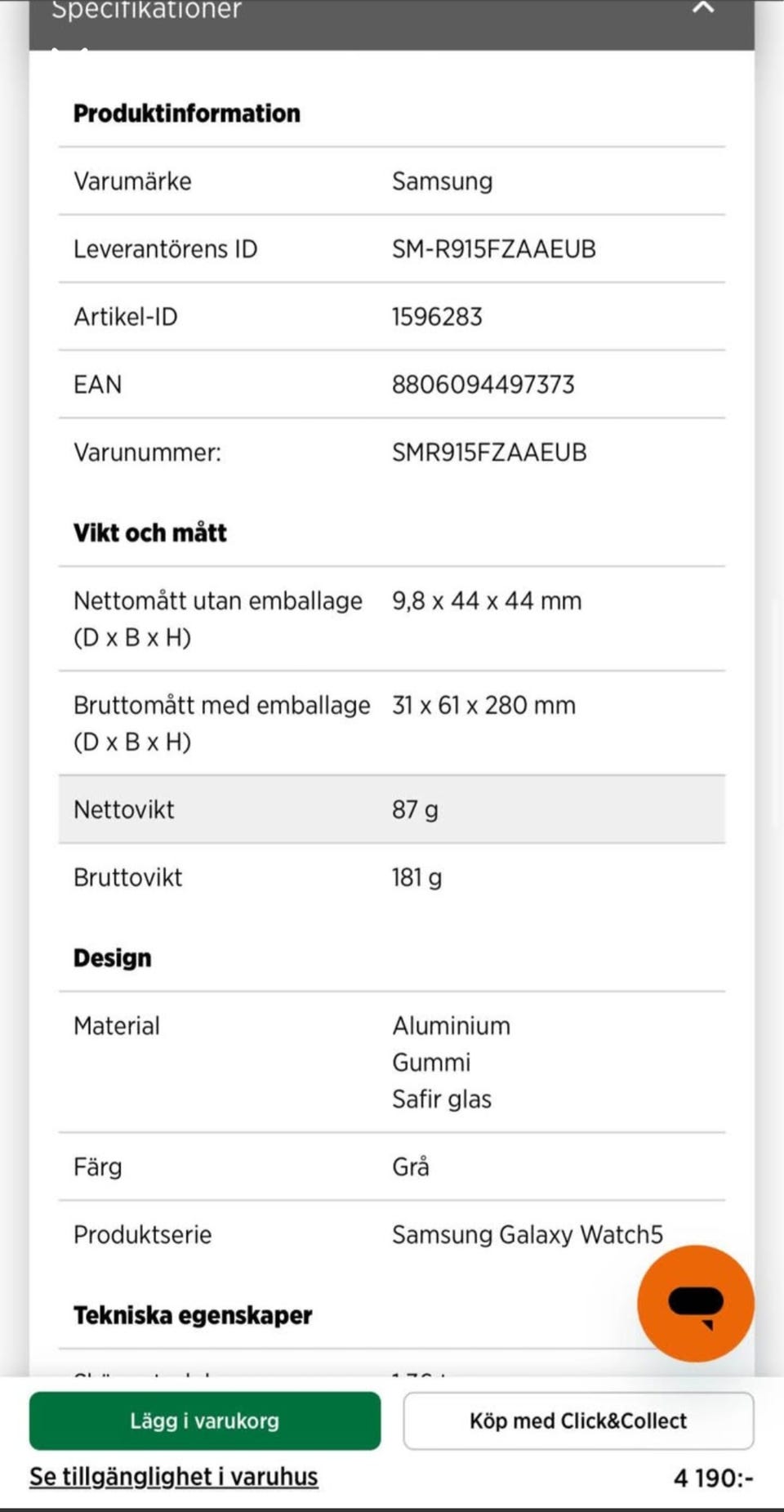The width and height of the screenshot is (784, 1512).
Task: Collapse the Specifikationer section chevron
Action: [x=703, y=9]
